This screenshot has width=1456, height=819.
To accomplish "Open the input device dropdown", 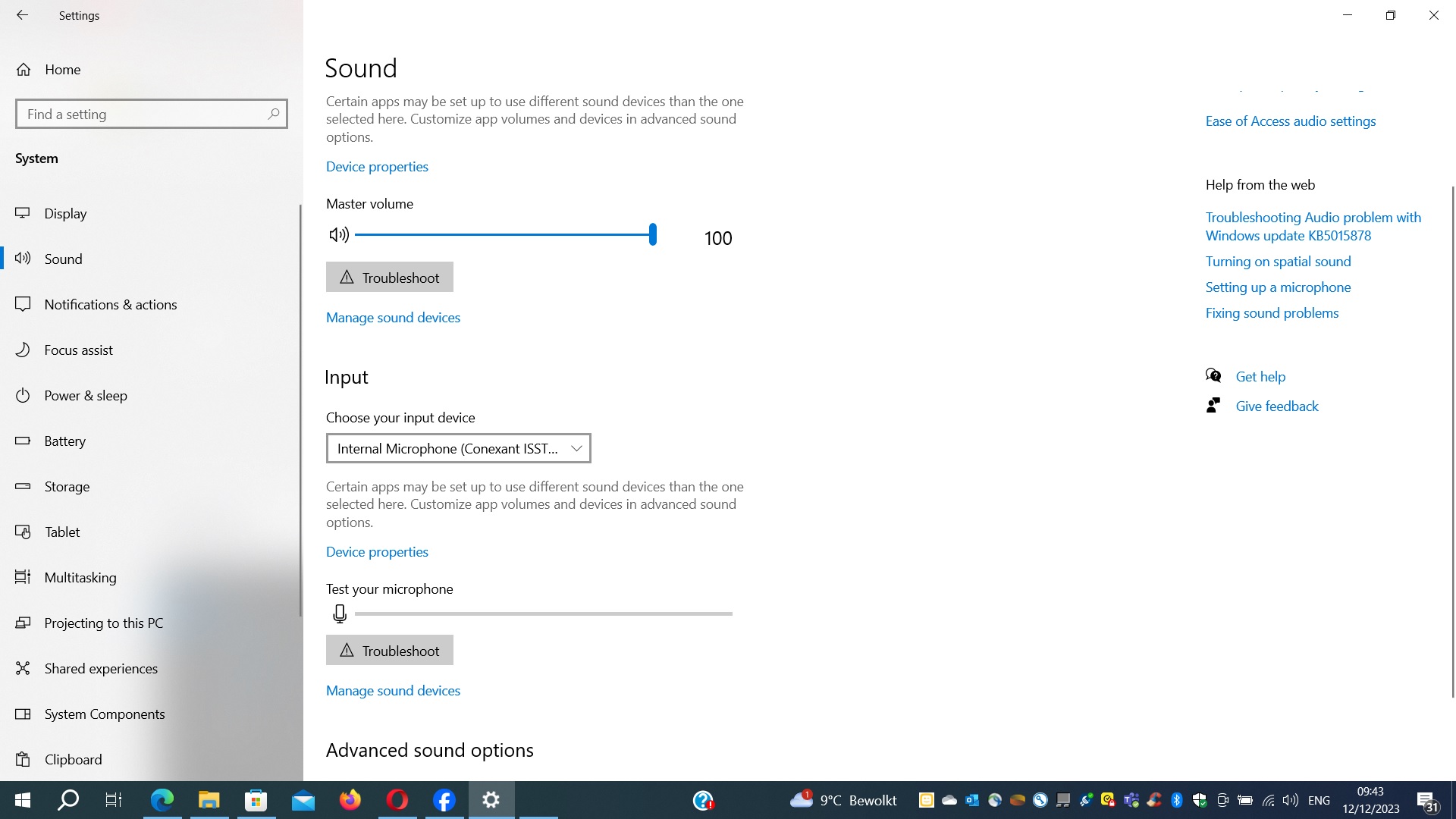I will click(x=457, y=448).
